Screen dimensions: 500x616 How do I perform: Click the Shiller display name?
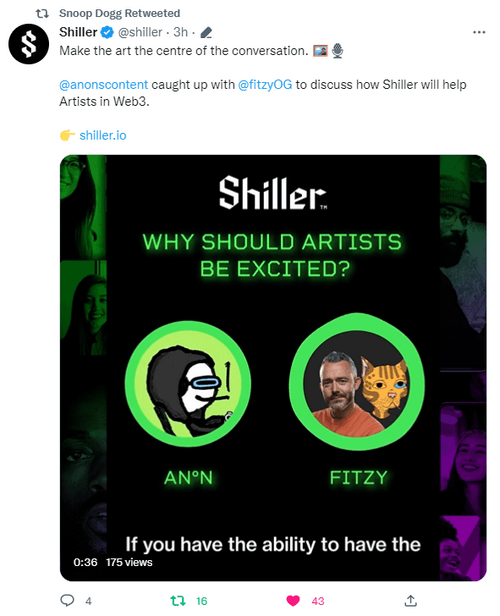(x=78, y=32)
